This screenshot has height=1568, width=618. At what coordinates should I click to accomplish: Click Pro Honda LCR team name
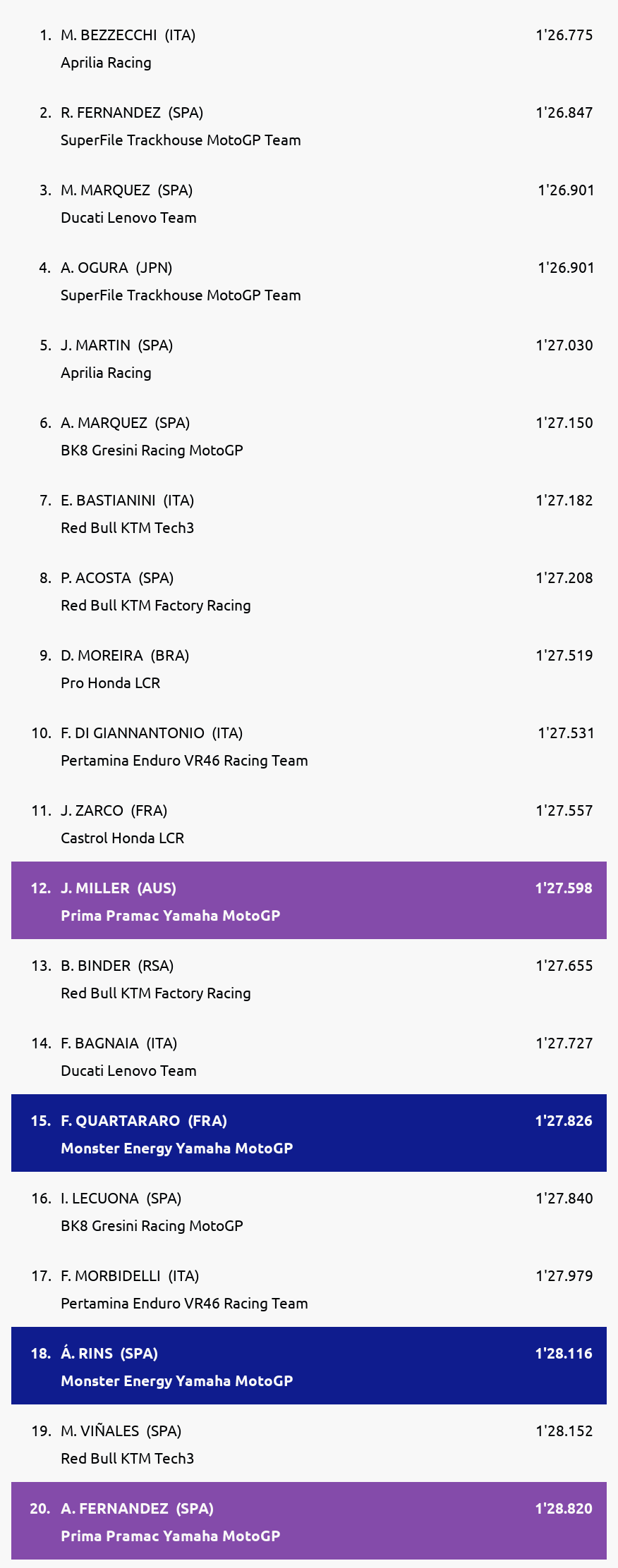point(110,683)
